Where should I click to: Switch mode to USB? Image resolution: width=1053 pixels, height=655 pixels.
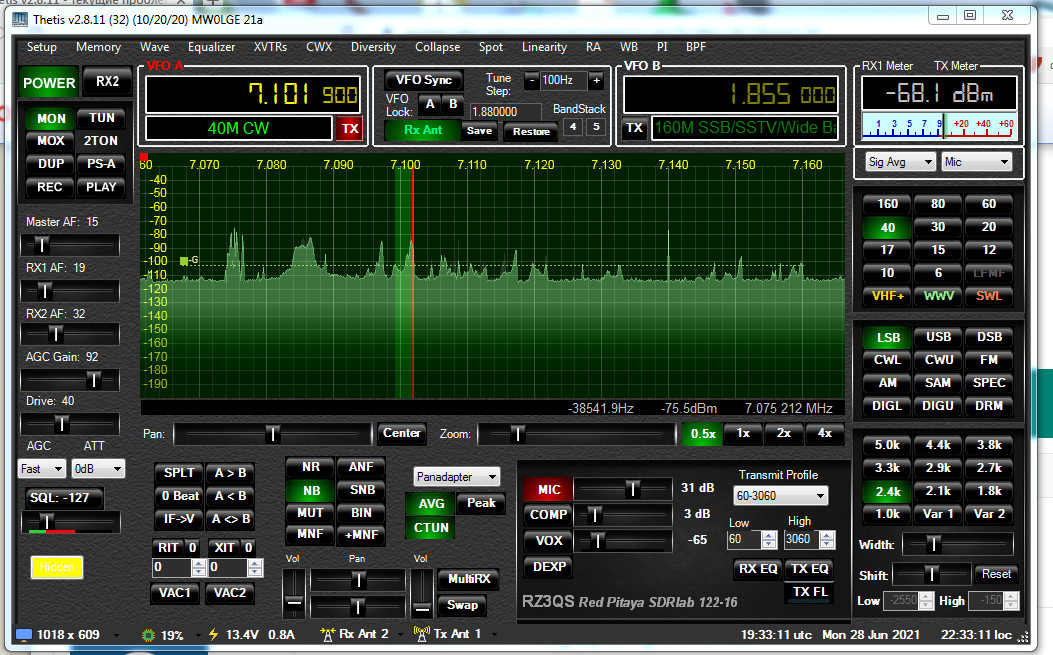pos(938,337)
